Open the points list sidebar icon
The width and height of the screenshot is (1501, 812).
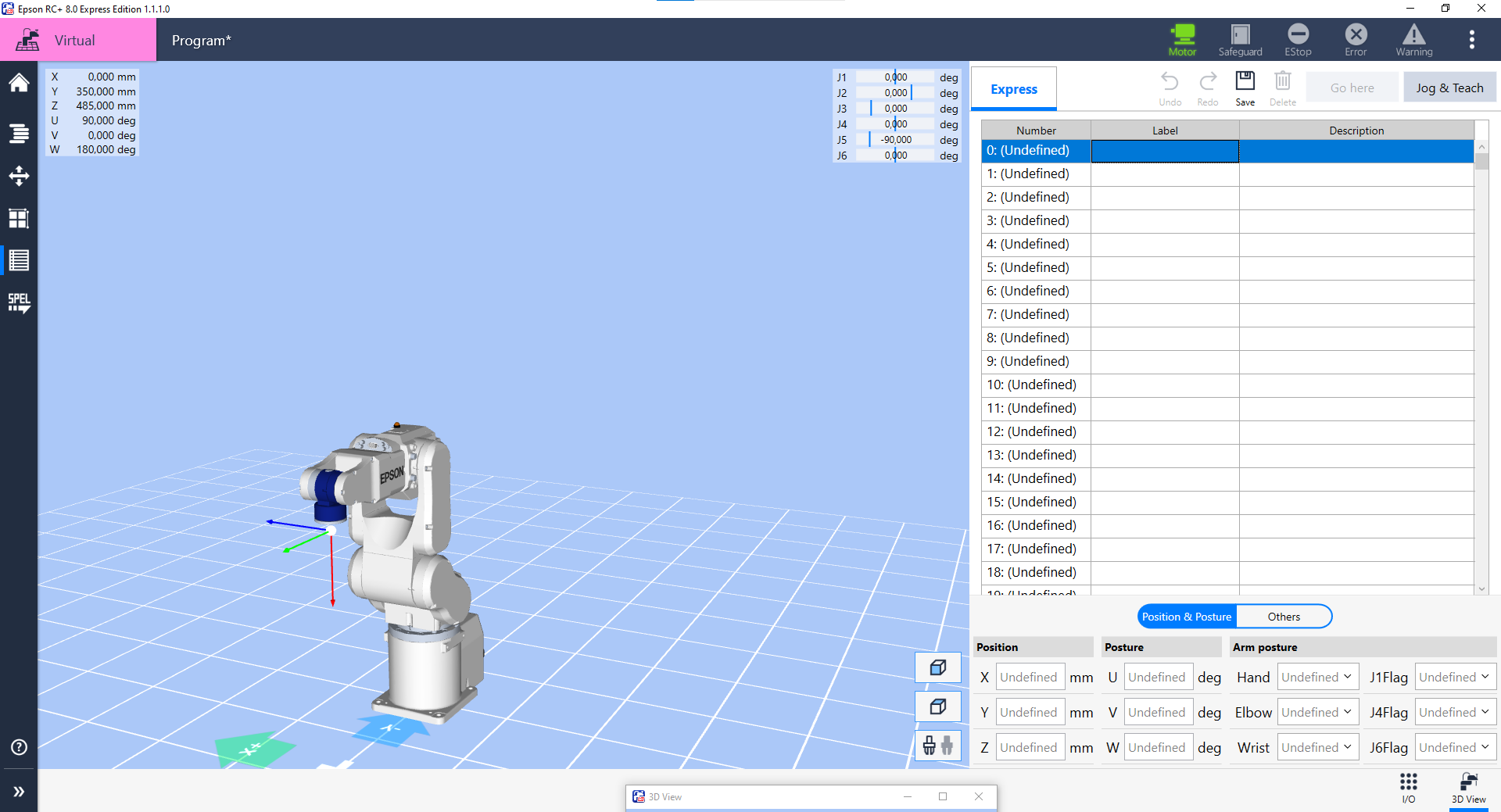[x=19, y=260]
